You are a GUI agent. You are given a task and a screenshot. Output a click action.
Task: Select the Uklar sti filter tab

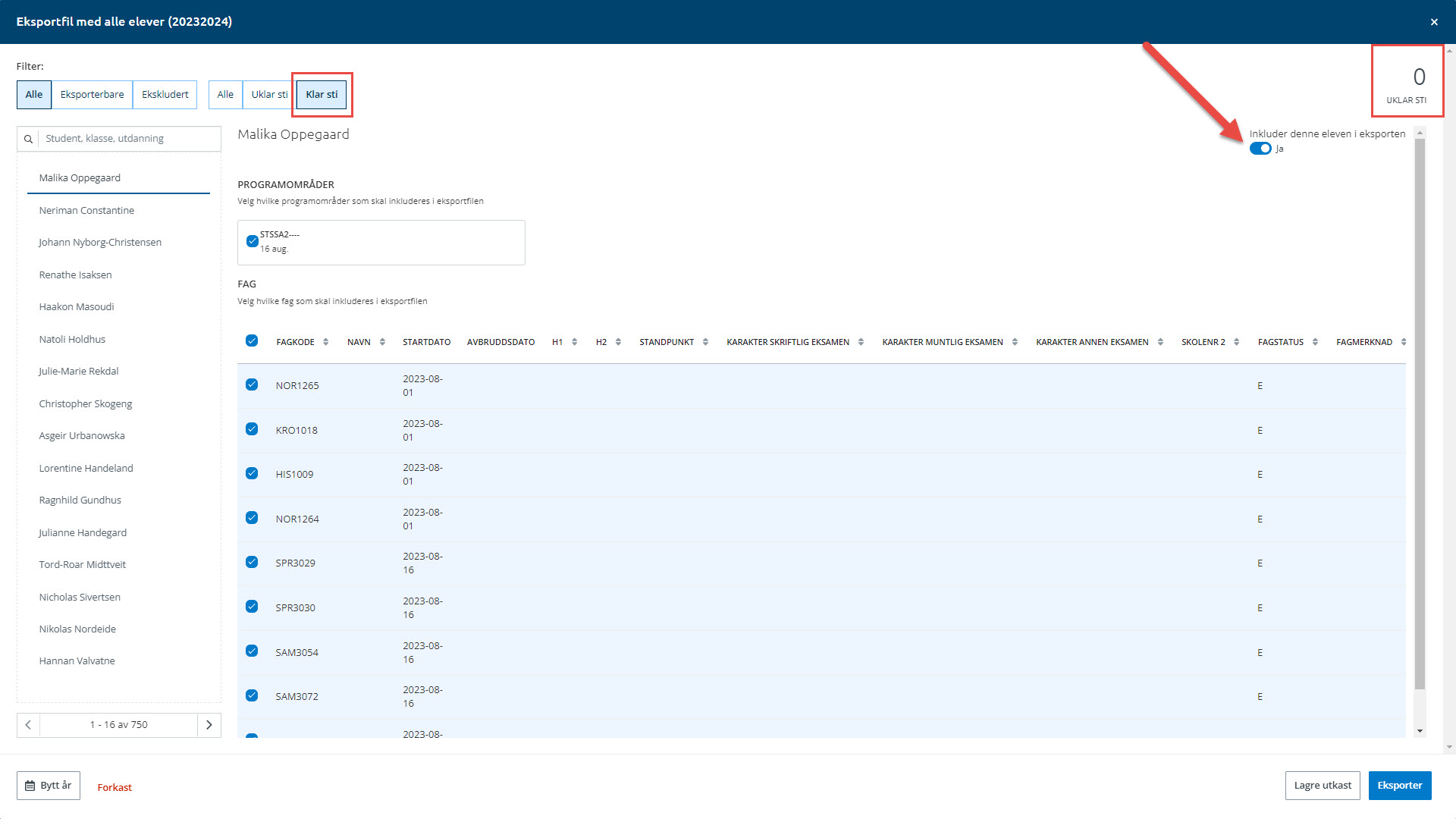tap(268, 95)
